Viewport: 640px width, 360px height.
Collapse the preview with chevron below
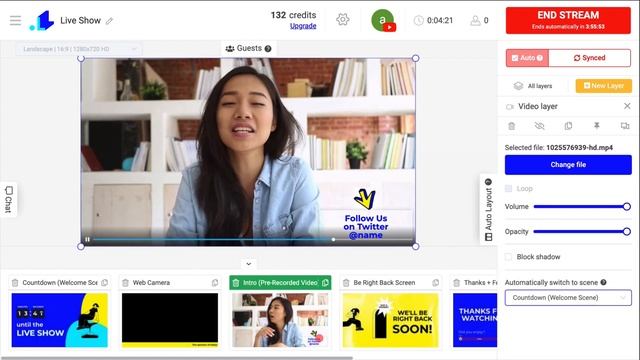pyautogui.click(x=249, y=264)
